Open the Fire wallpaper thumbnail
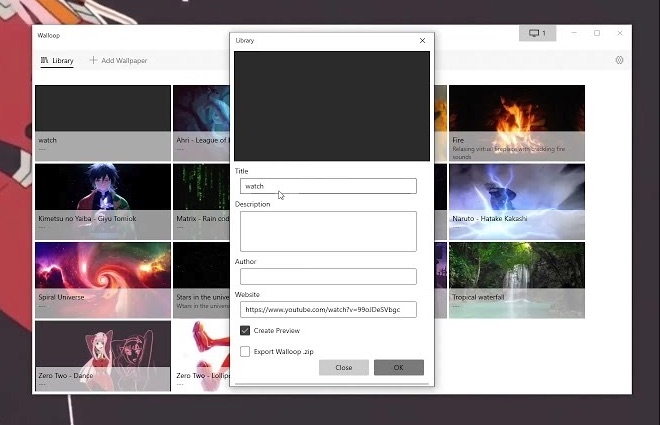Viewport: 660px width, 425px height. coord(517,123)
